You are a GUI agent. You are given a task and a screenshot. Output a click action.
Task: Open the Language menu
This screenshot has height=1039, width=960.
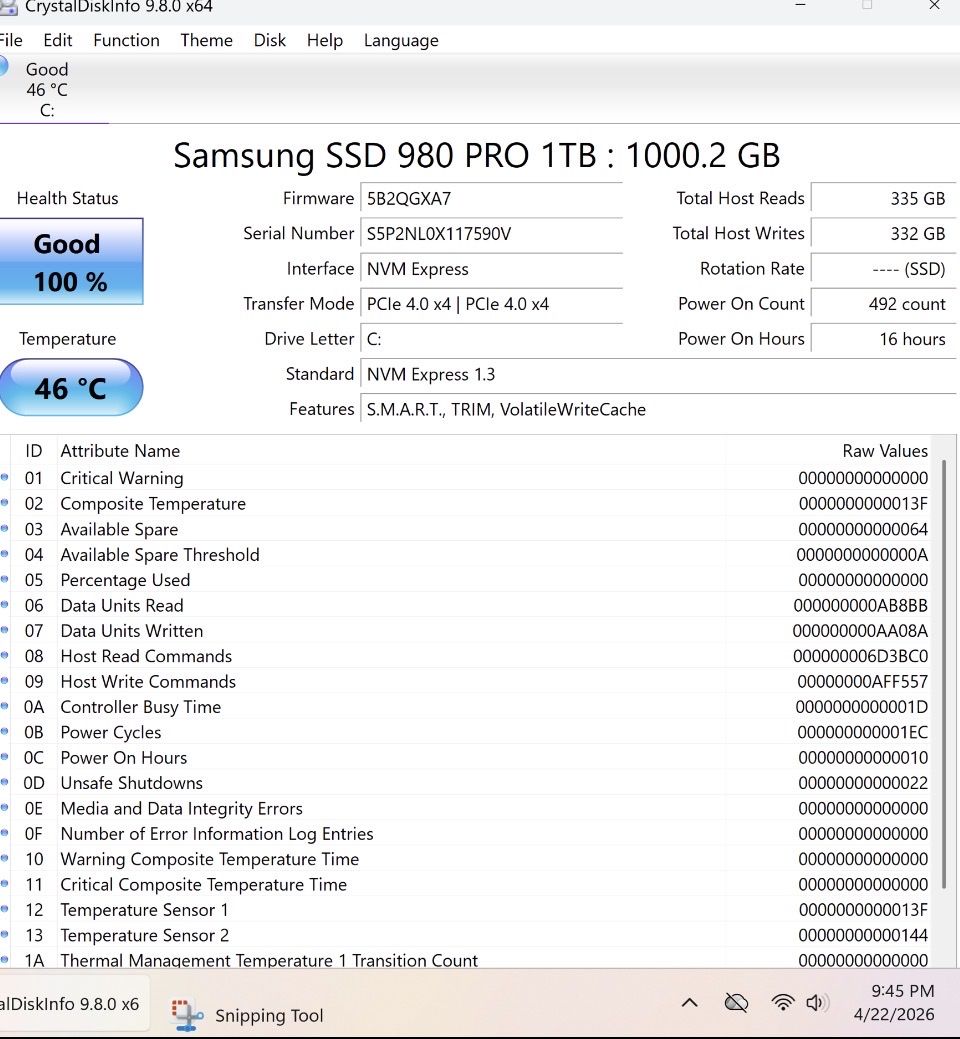[400, 40]
